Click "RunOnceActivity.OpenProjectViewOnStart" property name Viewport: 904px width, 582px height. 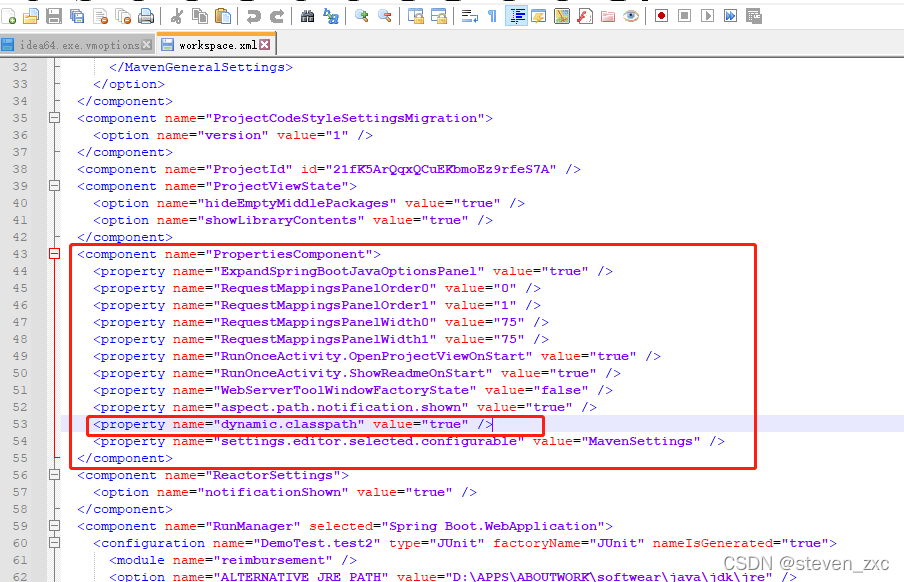[x=373, y=356]
